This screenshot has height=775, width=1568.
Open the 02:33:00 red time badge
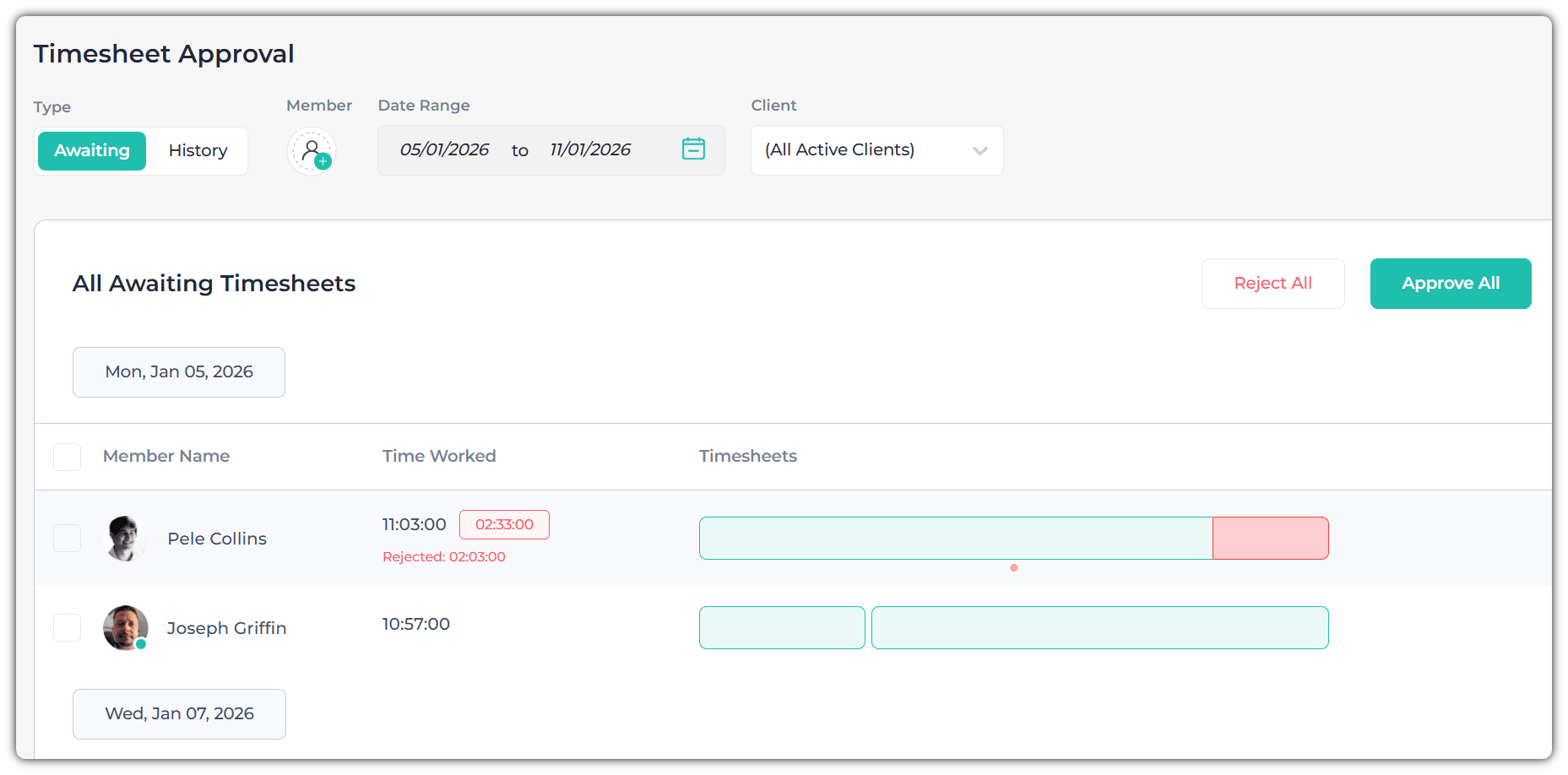[504, 524]
